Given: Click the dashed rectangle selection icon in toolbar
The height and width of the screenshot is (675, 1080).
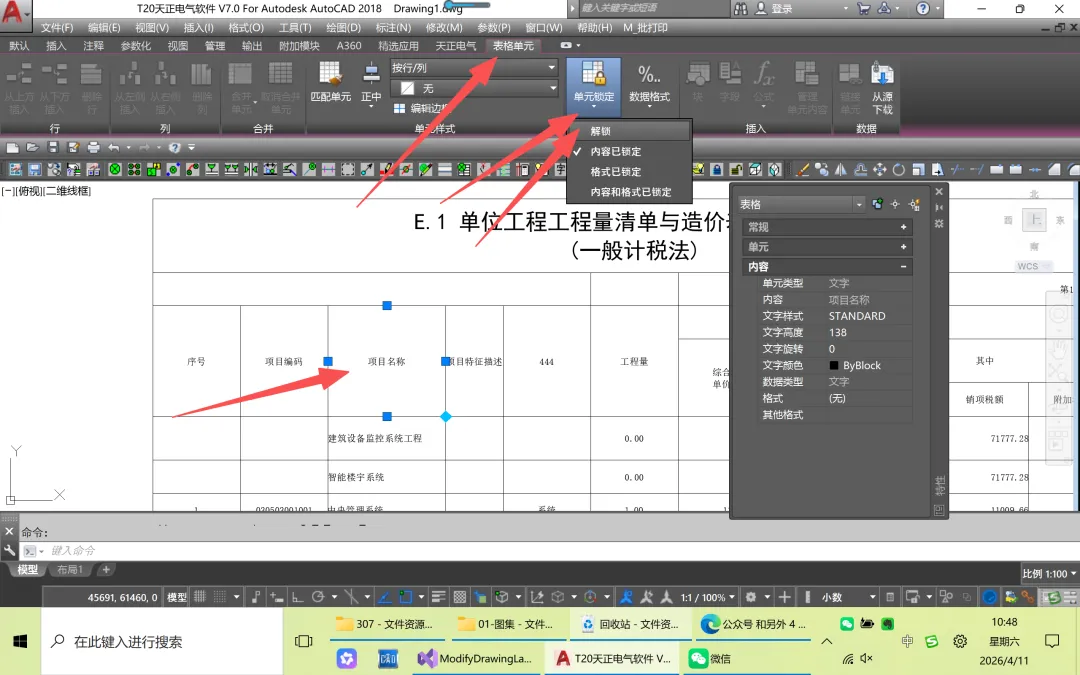Looking at the screenshot, I should click(348, 169).
